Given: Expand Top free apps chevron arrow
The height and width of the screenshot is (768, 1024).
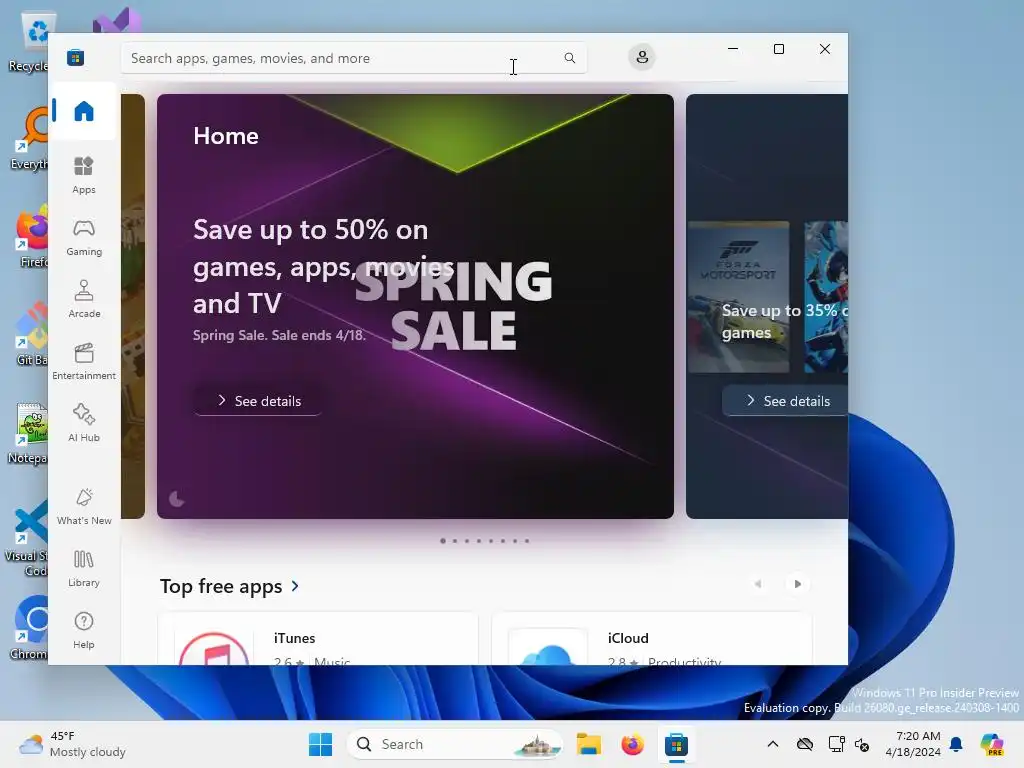Looking at the screenshot, I should coord(295,586).
